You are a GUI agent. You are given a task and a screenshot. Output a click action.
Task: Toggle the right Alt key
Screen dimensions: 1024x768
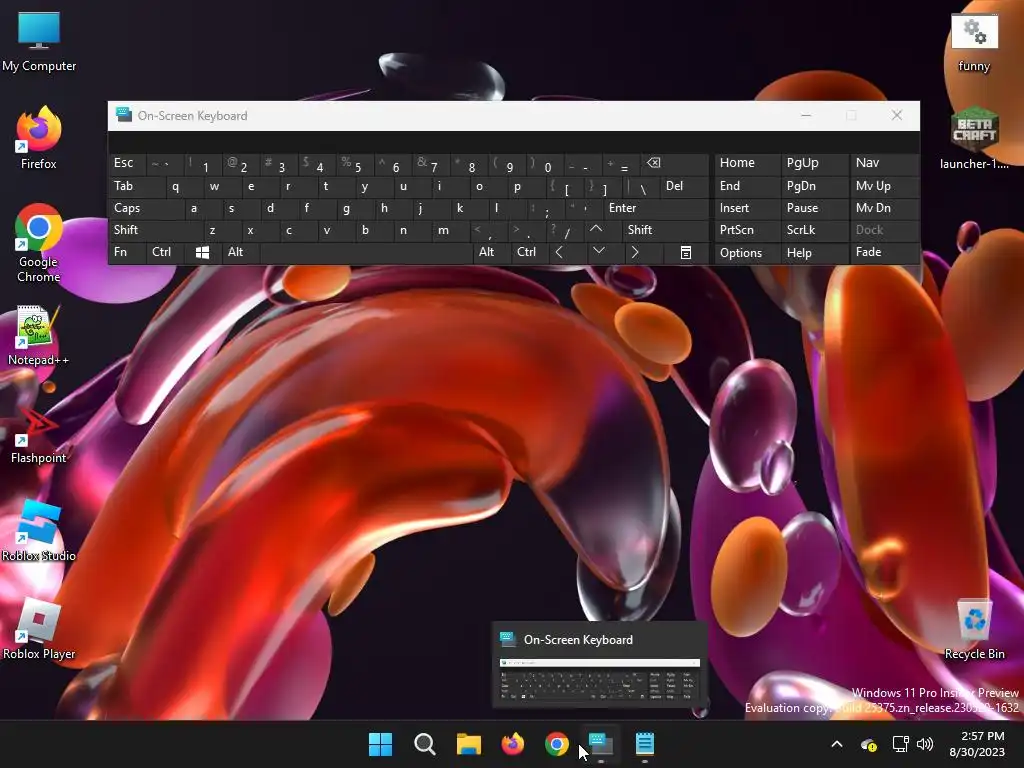(491, 252)
